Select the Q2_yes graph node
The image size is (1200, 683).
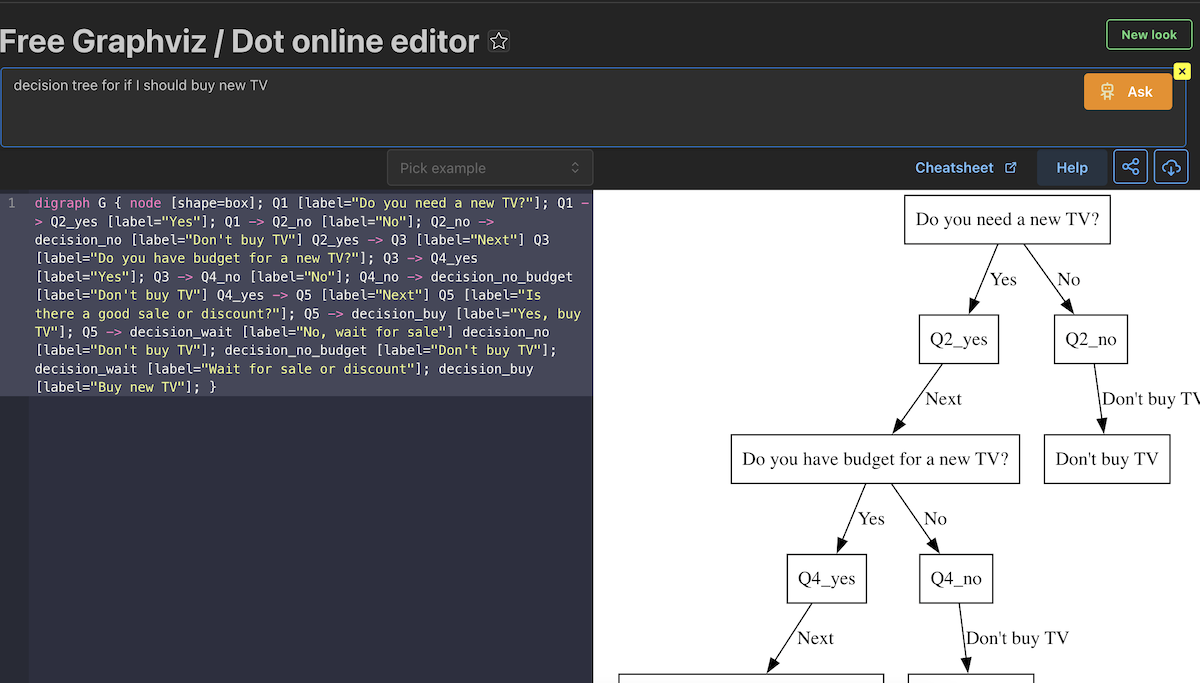click(958, 340)
